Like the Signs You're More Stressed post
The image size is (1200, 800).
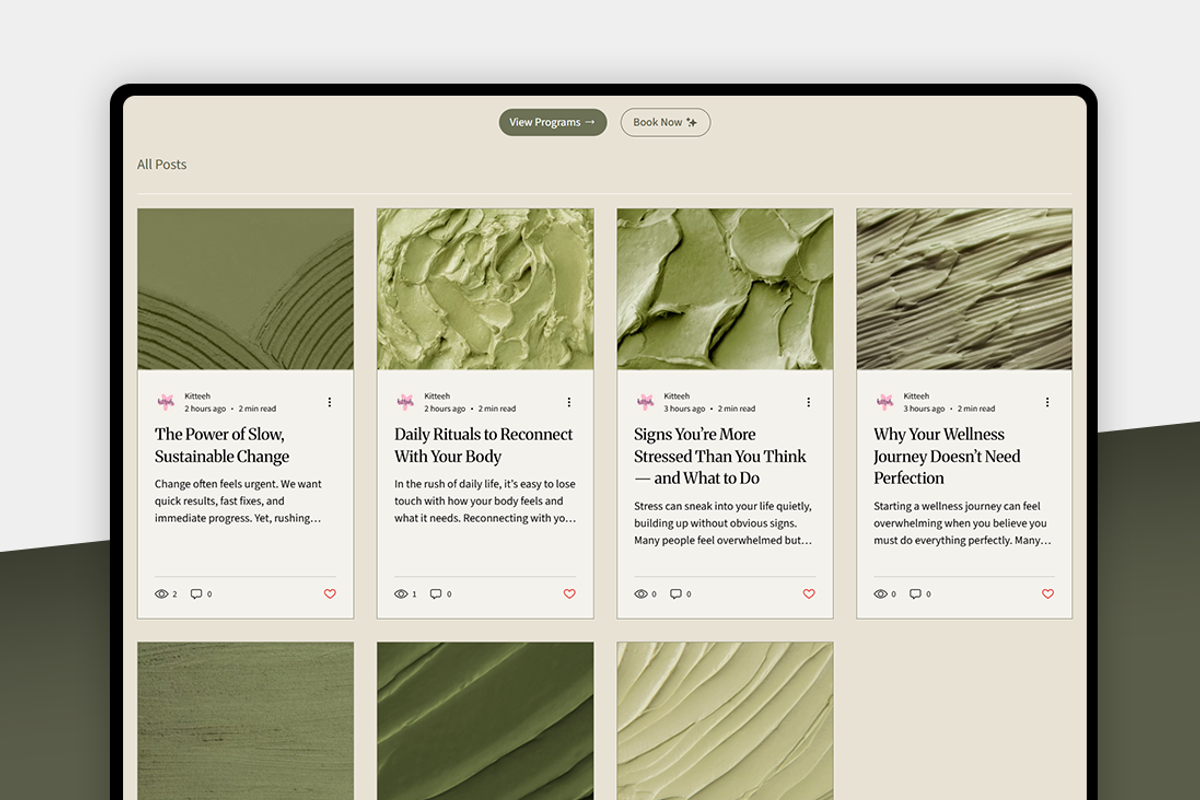coord(809,594)
